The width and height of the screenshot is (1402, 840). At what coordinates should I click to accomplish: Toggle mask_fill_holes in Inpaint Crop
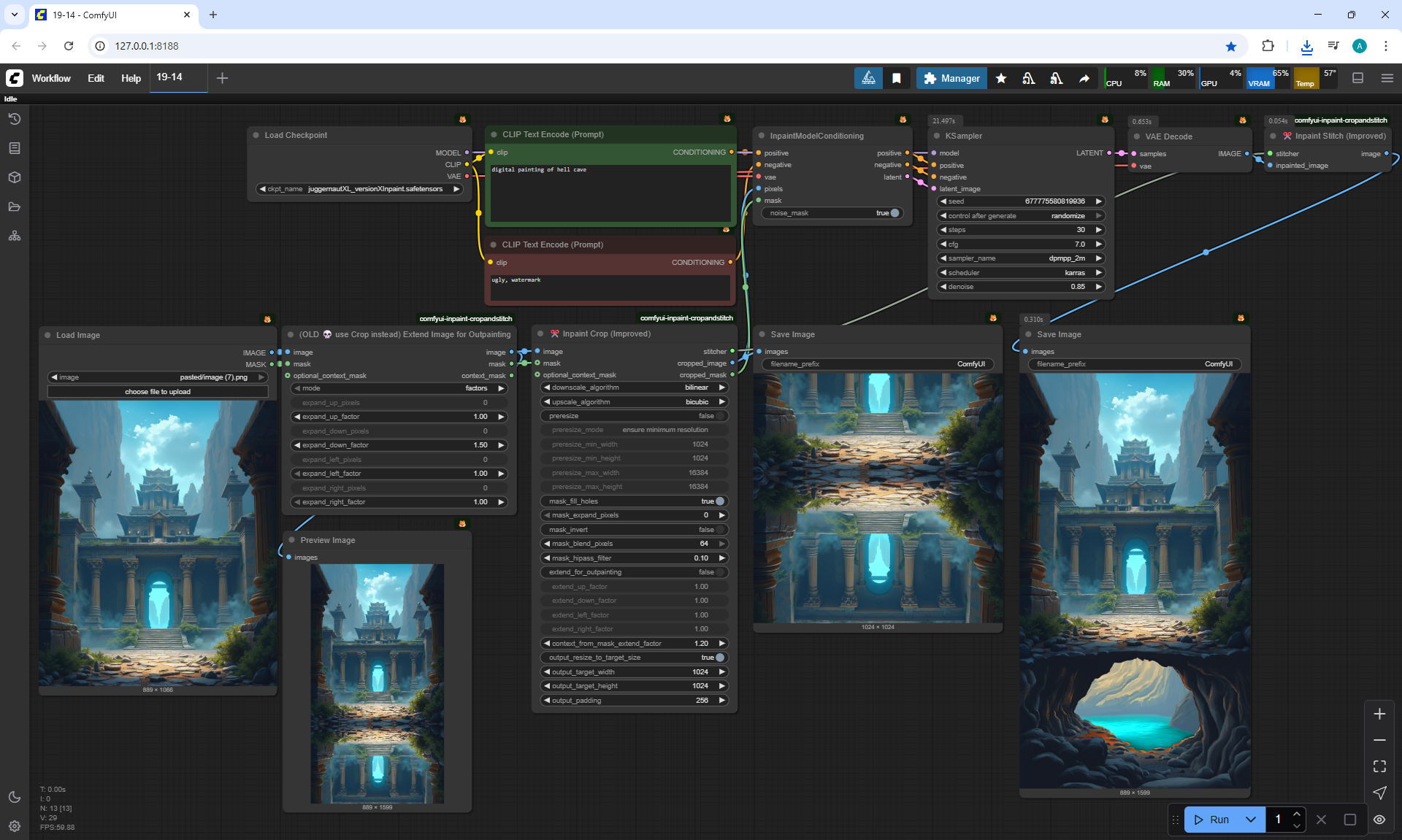[x=719, y=501]
